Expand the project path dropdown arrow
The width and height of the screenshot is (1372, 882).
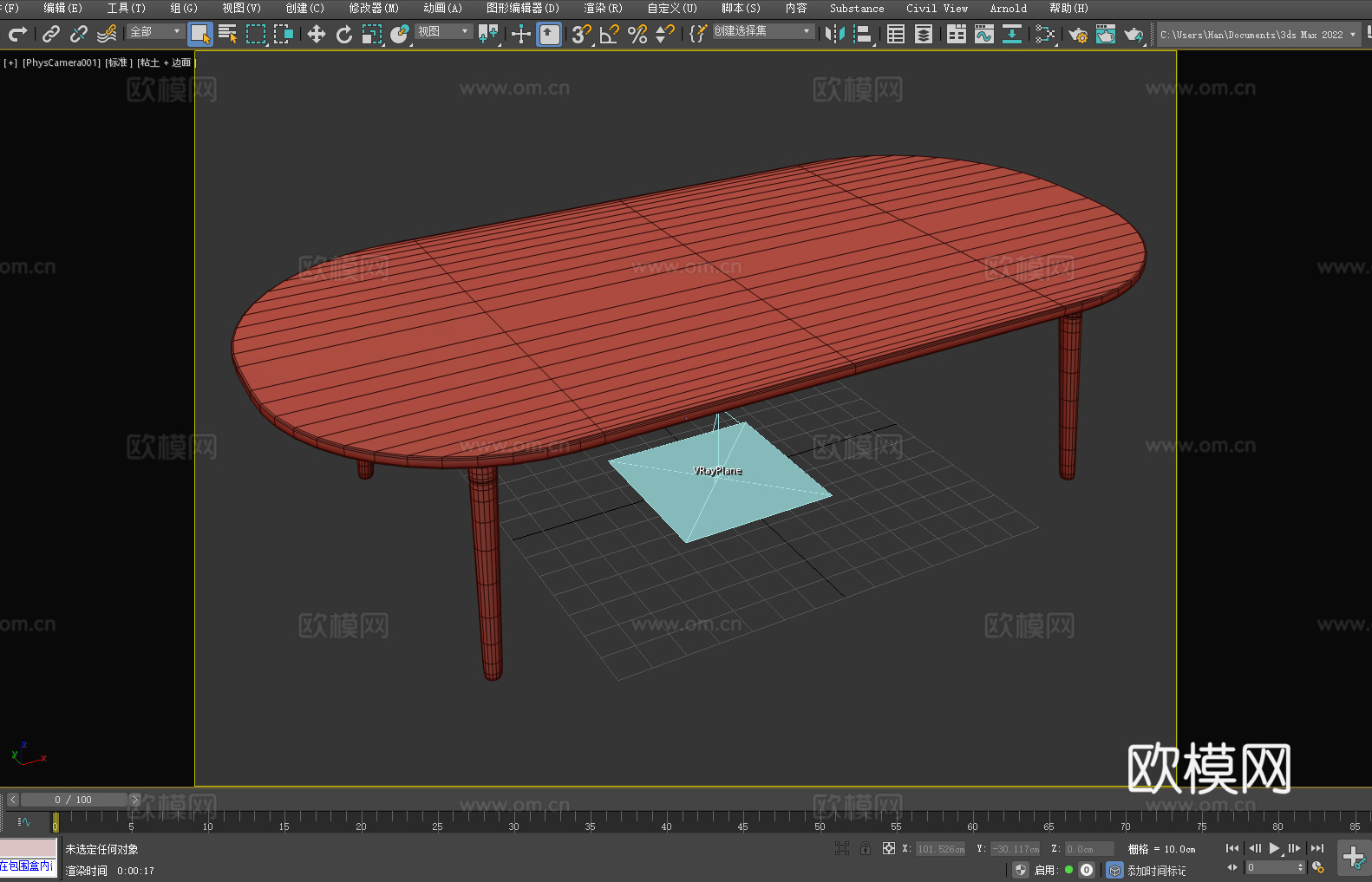[x=1352, y=35]
